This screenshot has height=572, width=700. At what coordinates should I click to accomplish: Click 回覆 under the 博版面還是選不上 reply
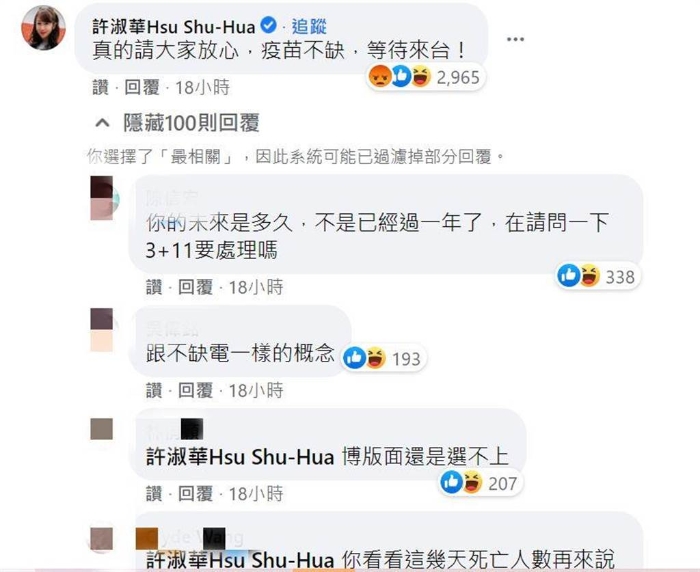[195, 494]
